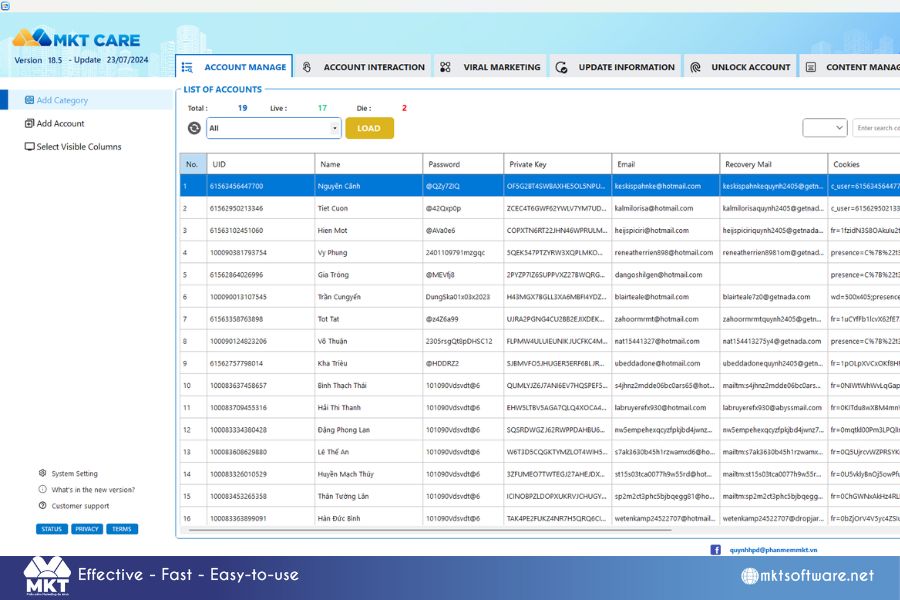Switch to Account Interaction tab
Viewport: 900px width, 600px height.
(364, 67)
